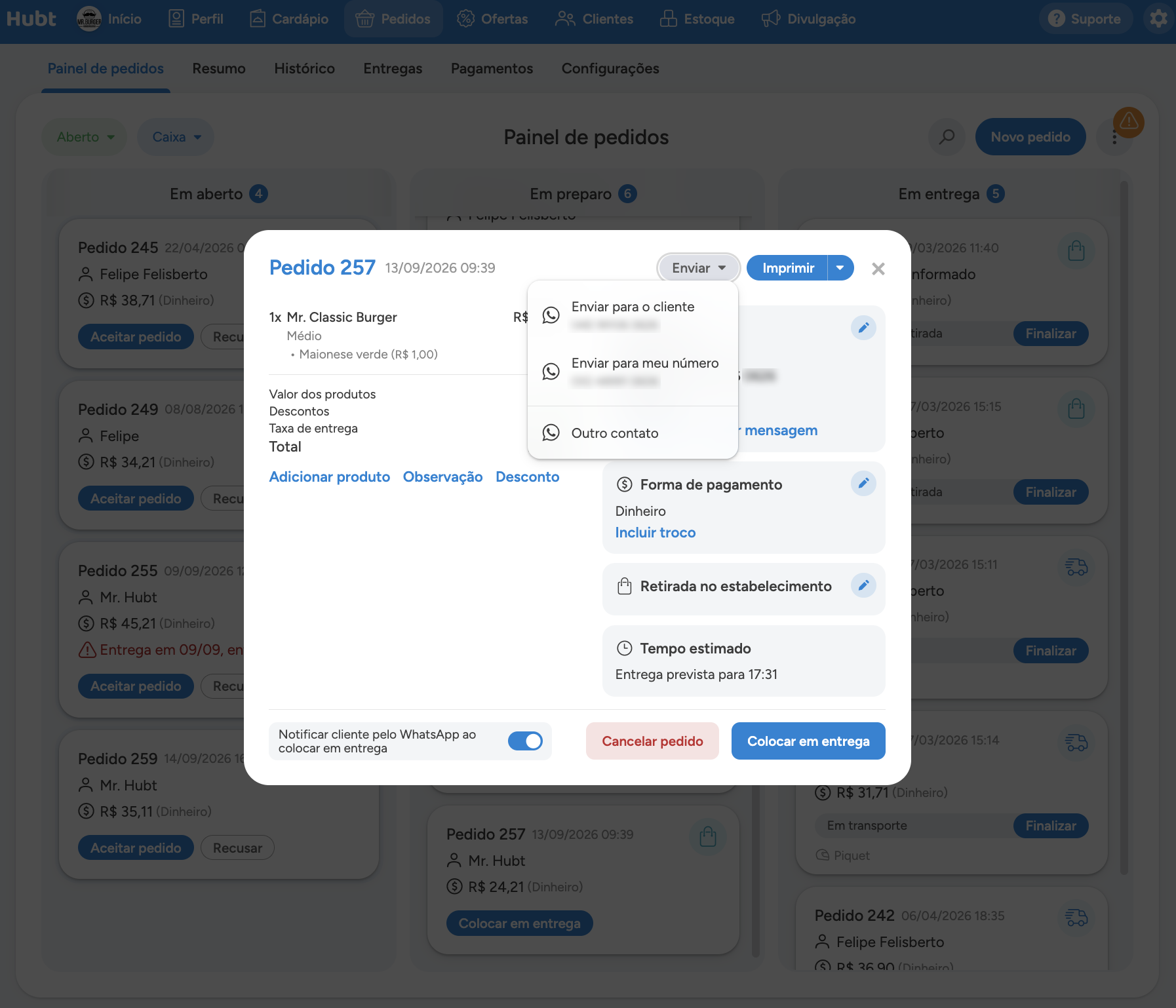The width and height of the screenshot is (1176, 1008).
Task: Click Cancelar pedido button
Action: click(x=652, y=741)
